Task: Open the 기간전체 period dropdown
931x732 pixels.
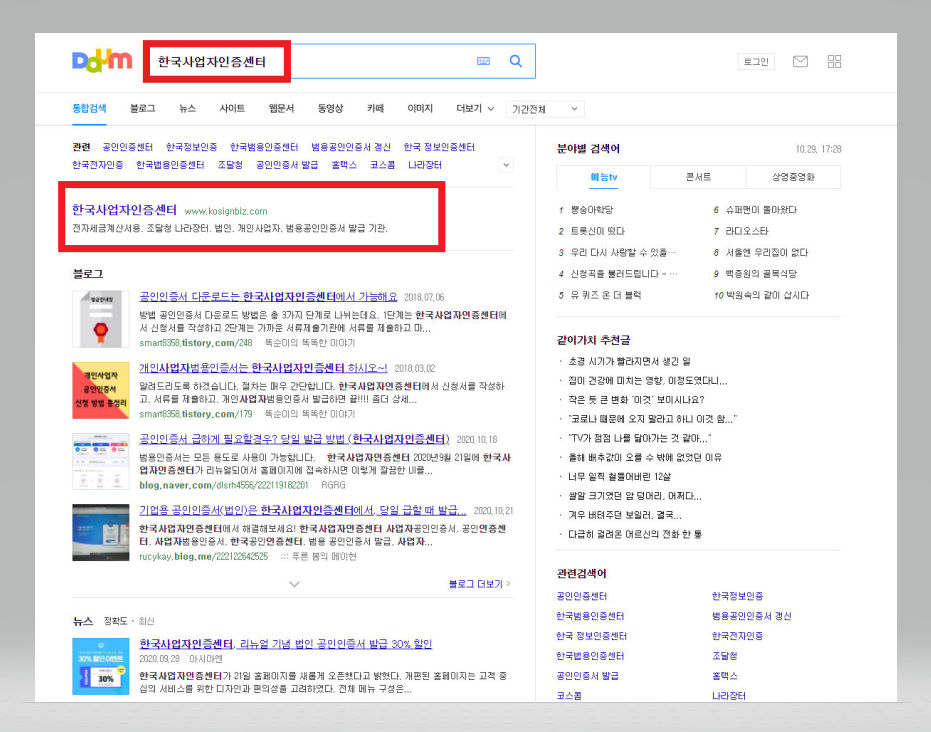Action: [544, 109]
